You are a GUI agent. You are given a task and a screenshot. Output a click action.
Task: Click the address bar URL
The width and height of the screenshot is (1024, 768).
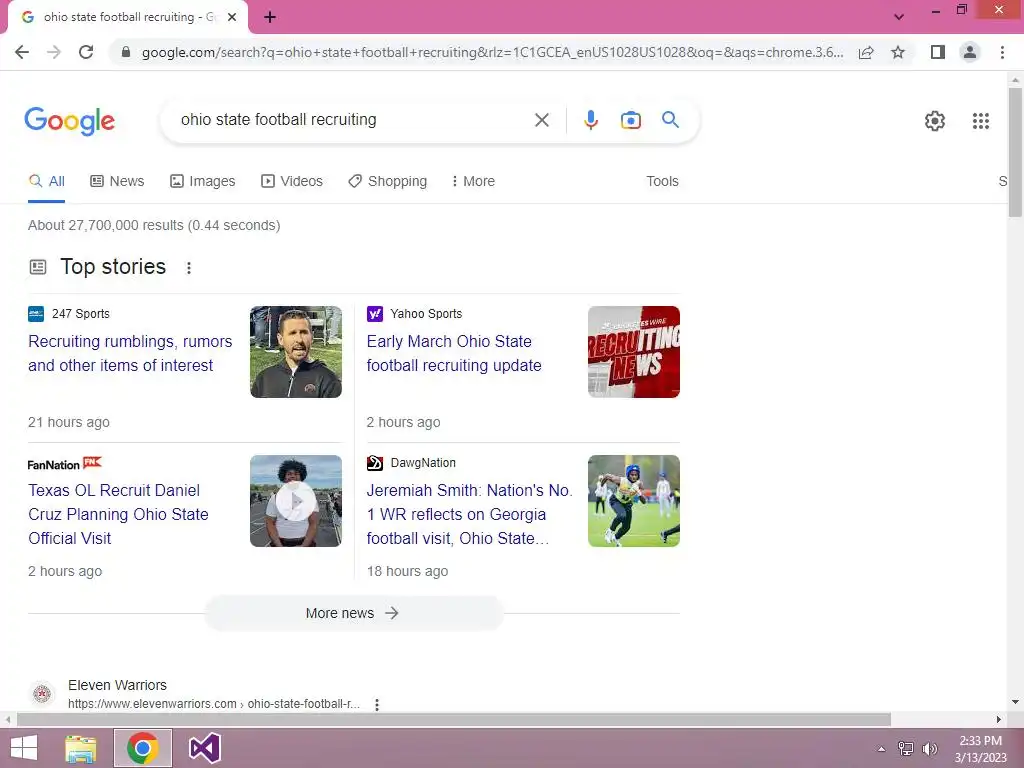pos(492,52)
